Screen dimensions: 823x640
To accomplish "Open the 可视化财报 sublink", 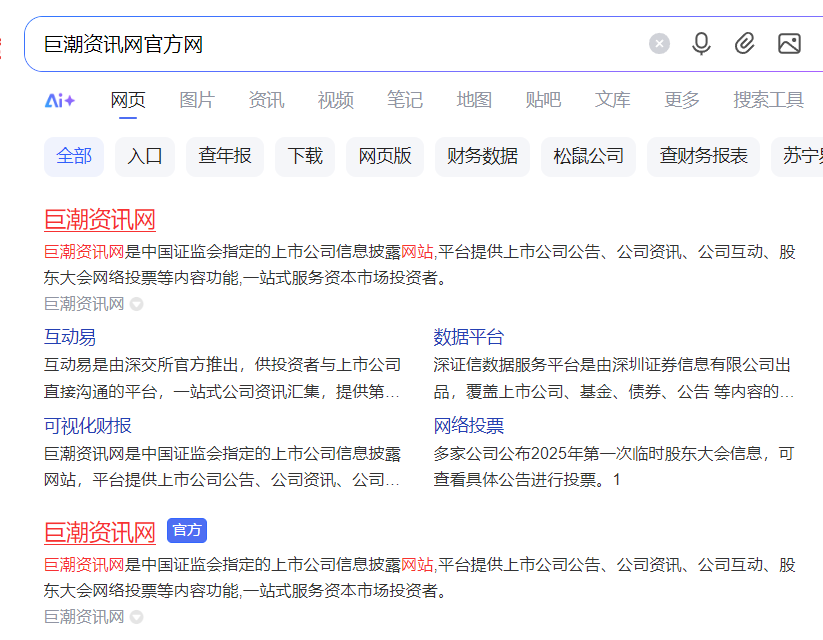I will click(x=88, y=426).
